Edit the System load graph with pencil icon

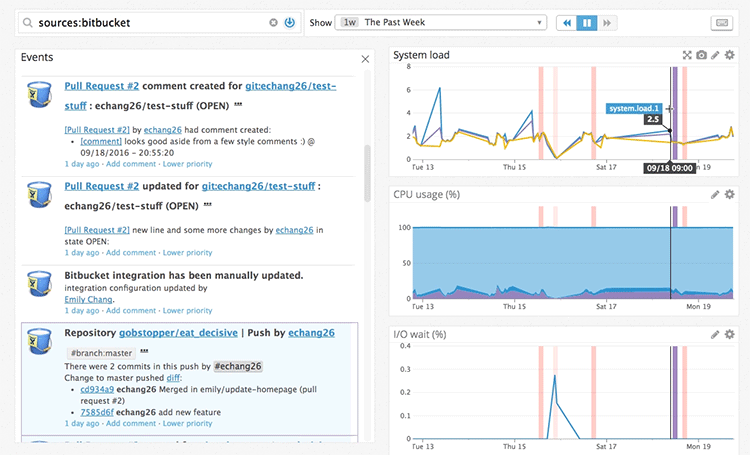715,55
